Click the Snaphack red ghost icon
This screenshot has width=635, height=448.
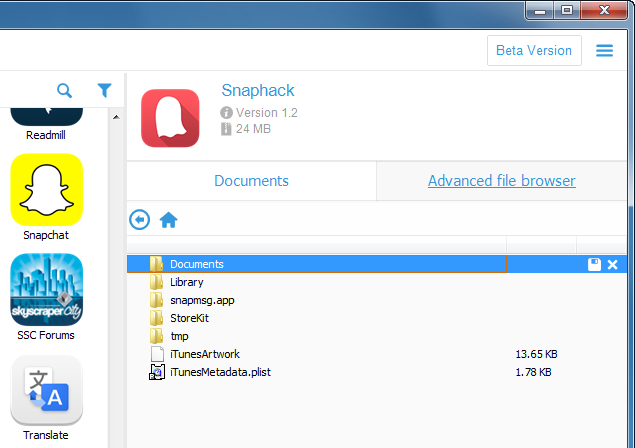[170, 118]
